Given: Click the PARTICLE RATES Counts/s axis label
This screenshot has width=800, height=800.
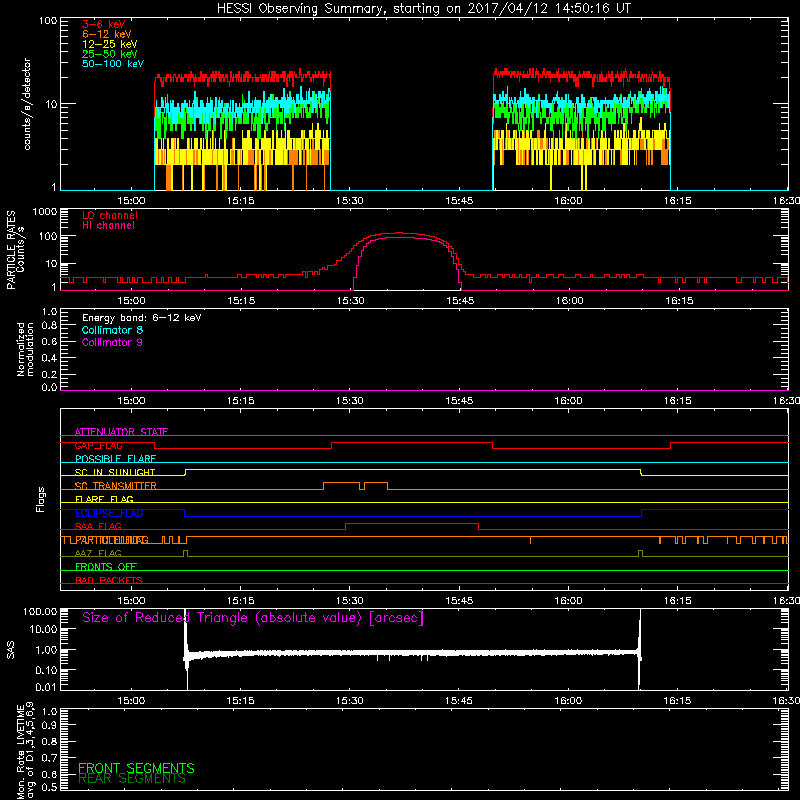Looking at the screenshot, I should tap(15, 250).
